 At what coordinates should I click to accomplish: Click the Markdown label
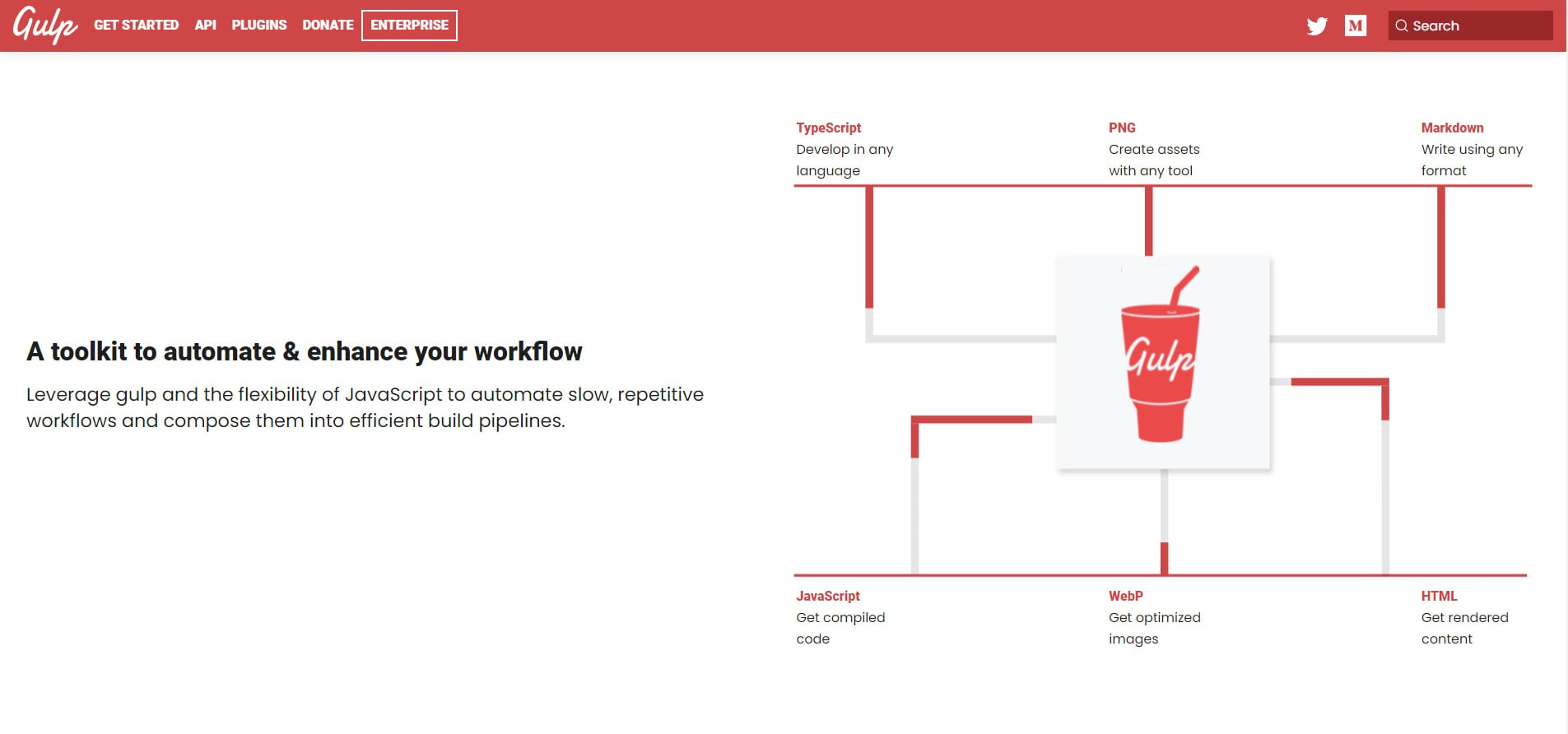click(1452, 128)
